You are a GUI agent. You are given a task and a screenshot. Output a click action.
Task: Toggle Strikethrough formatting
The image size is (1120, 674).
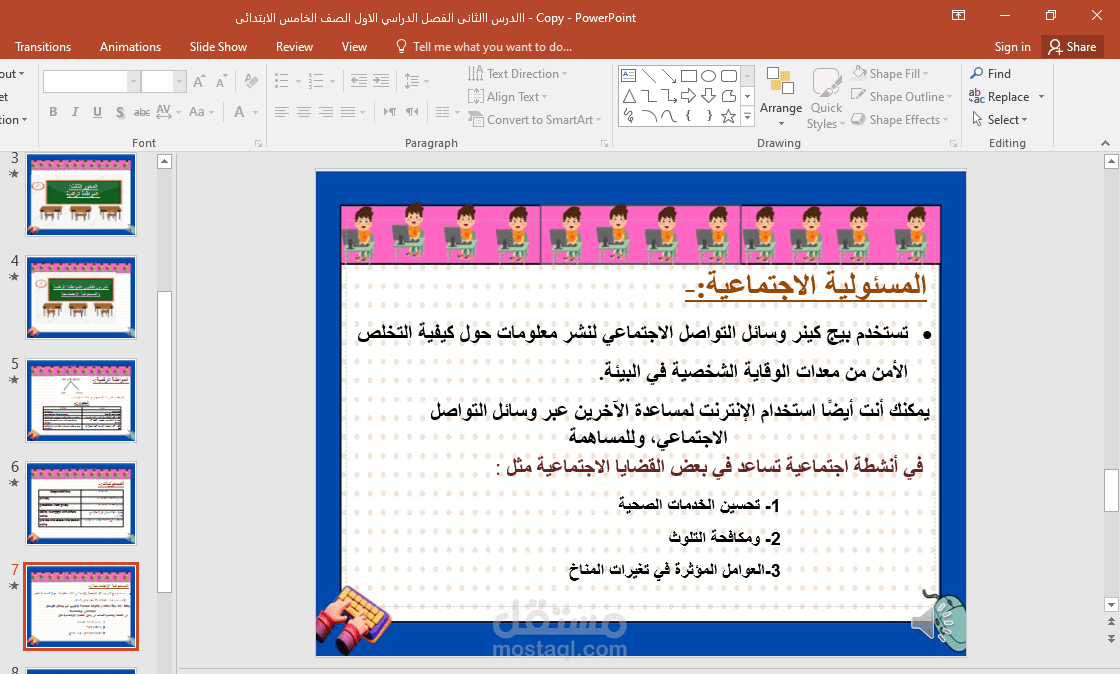click(x=142, y=112)
